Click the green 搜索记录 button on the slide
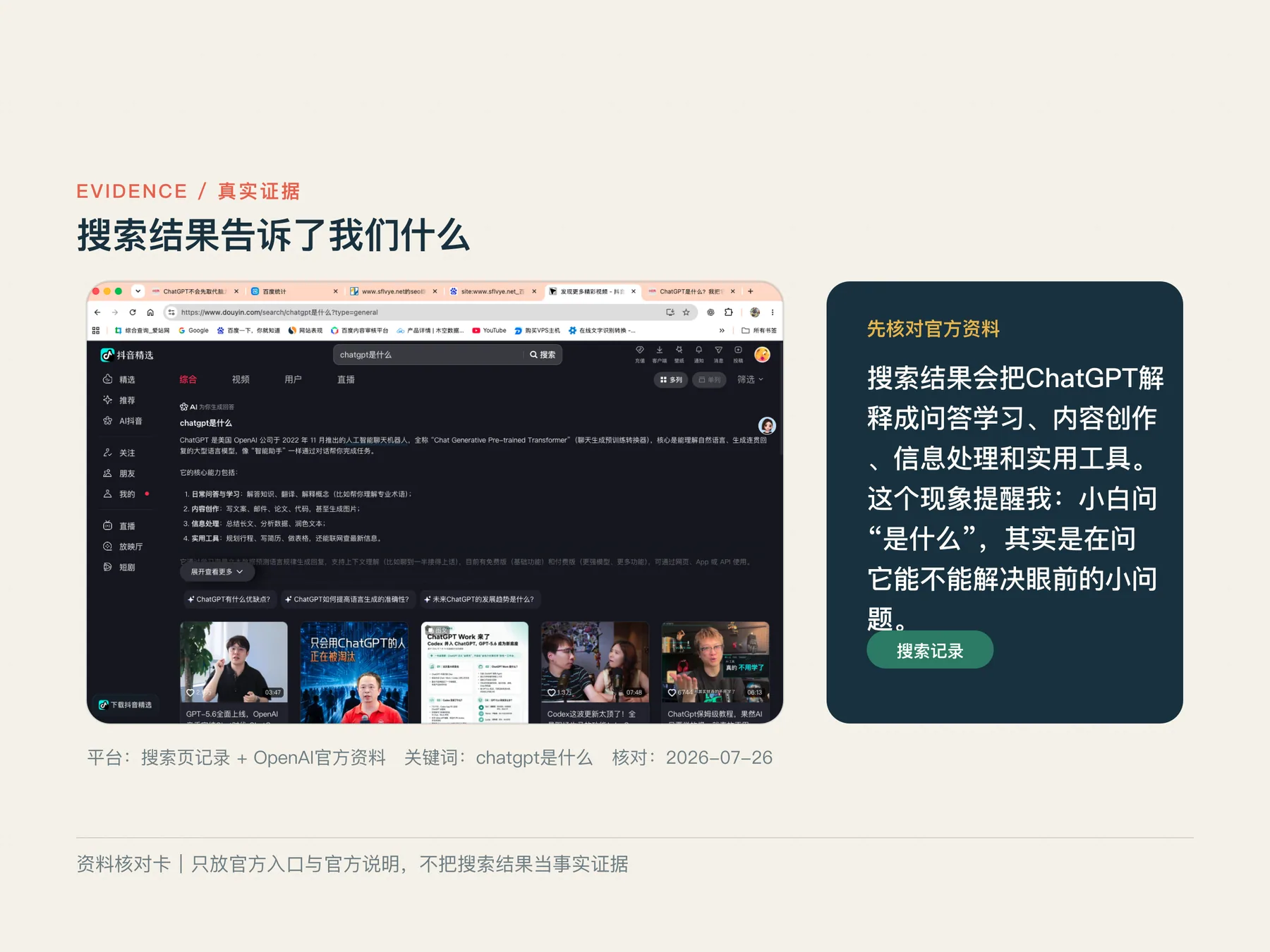This screenshot has width=1270, height=952. 930,650
